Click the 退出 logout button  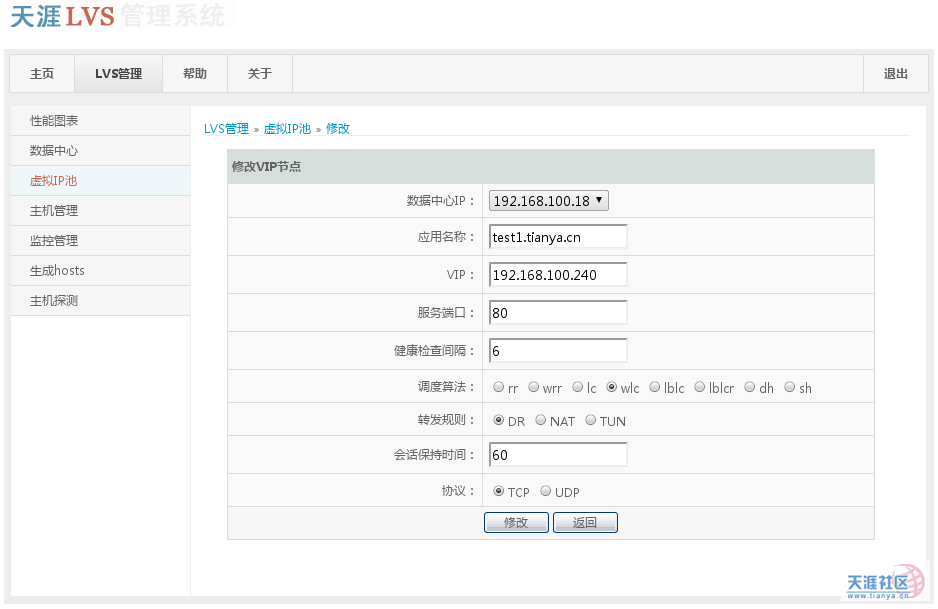click(x=895, y=74)
